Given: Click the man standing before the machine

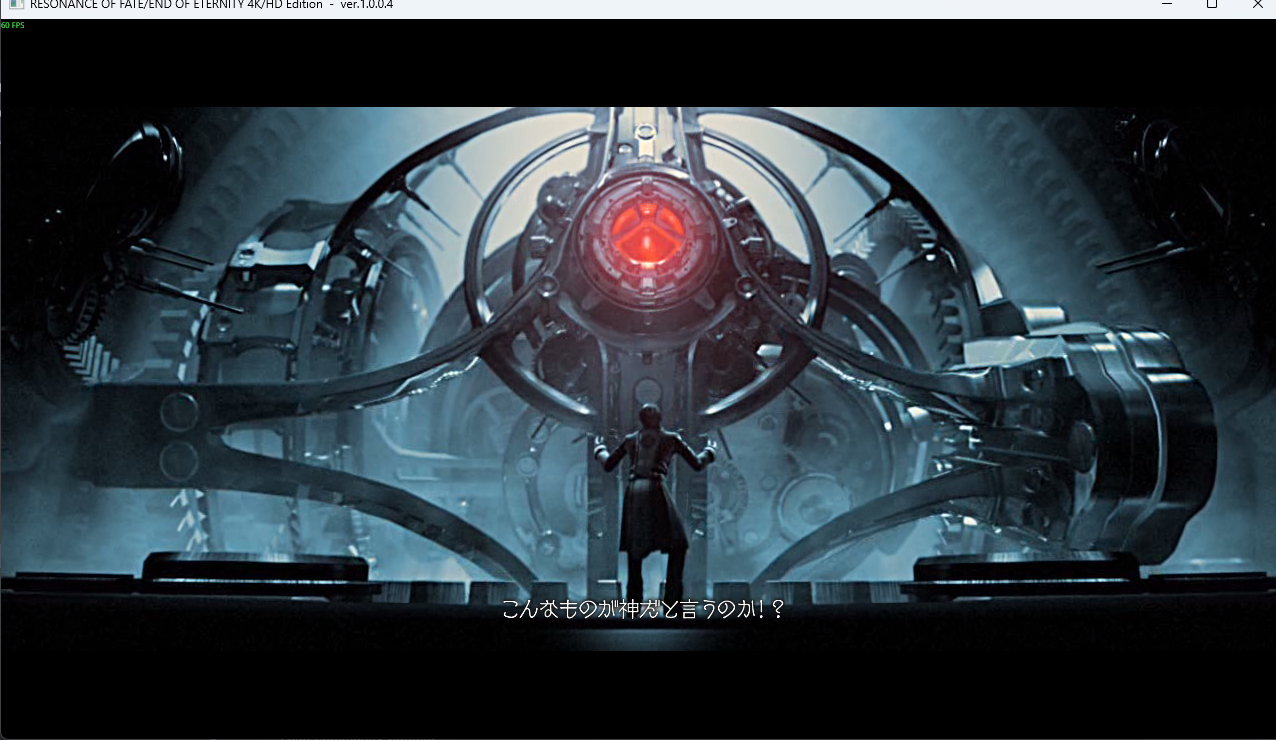Looking at the screenshot, I should 656,500.
